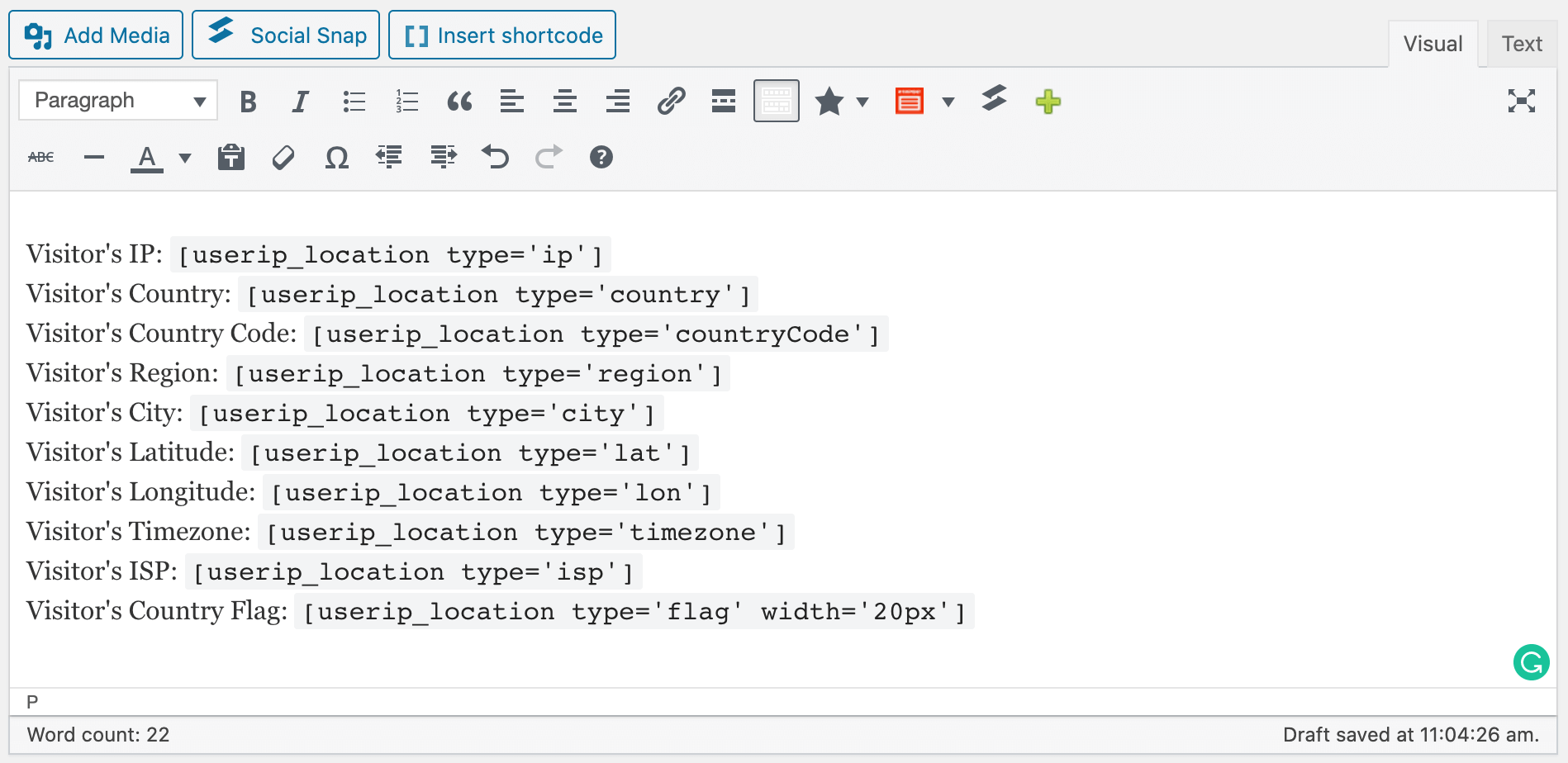Toggle italic text formatting

[x=301, y=102]
